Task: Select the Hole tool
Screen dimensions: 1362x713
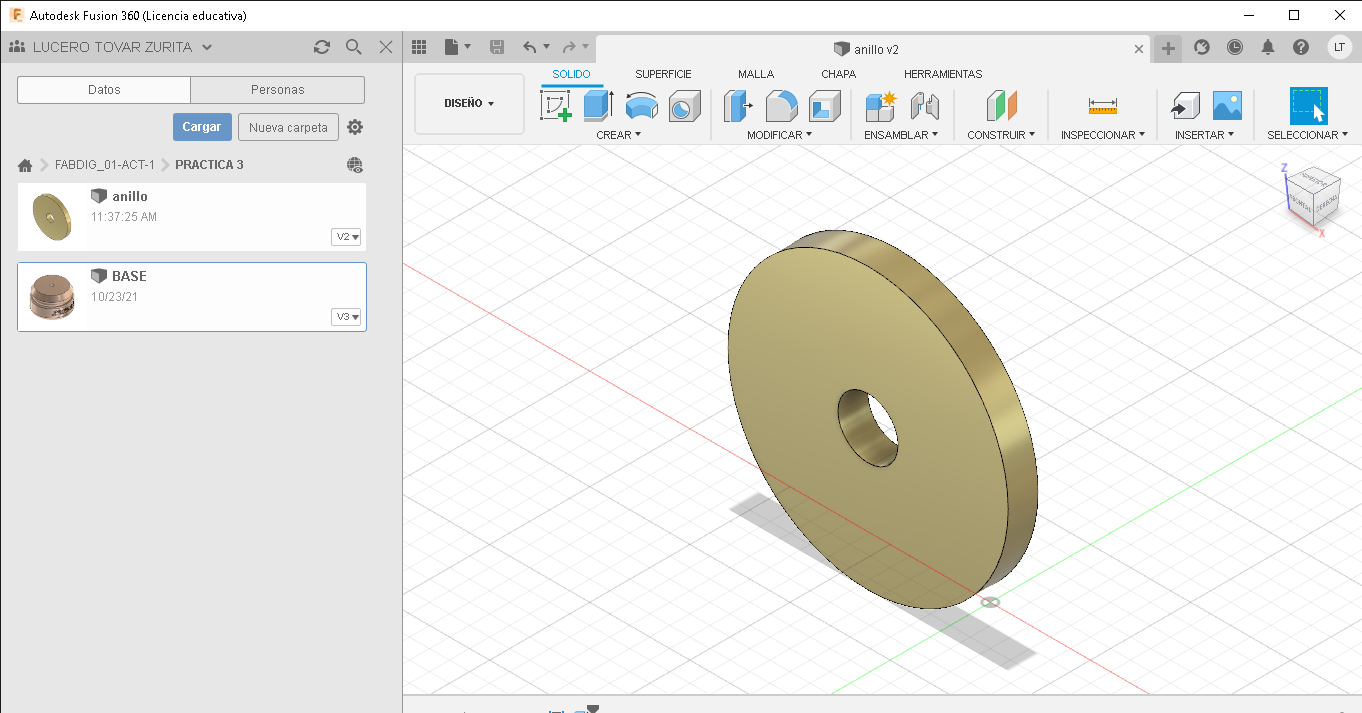Action: pyautogui.click(x=684, y=106)
